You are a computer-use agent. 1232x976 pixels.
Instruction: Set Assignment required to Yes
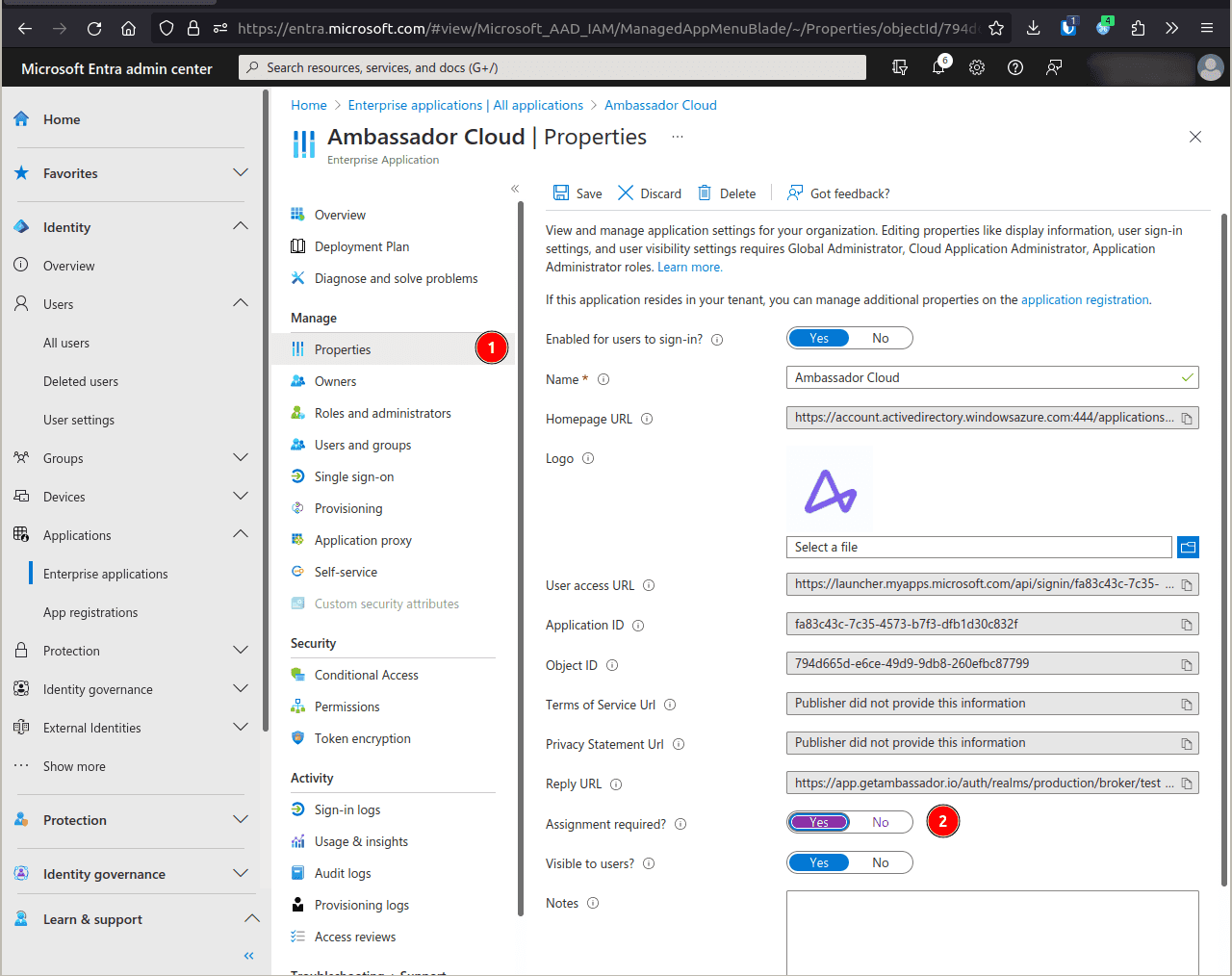(819, 822)
